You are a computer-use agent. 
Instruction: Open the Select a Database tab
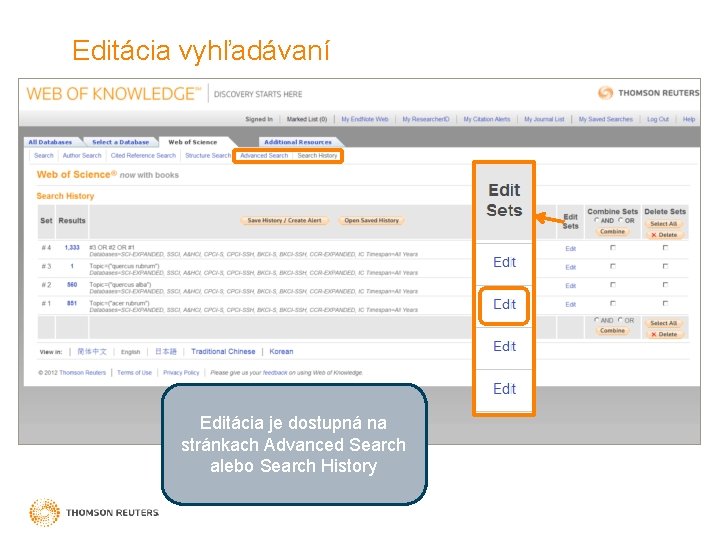[x=120, y=142]
